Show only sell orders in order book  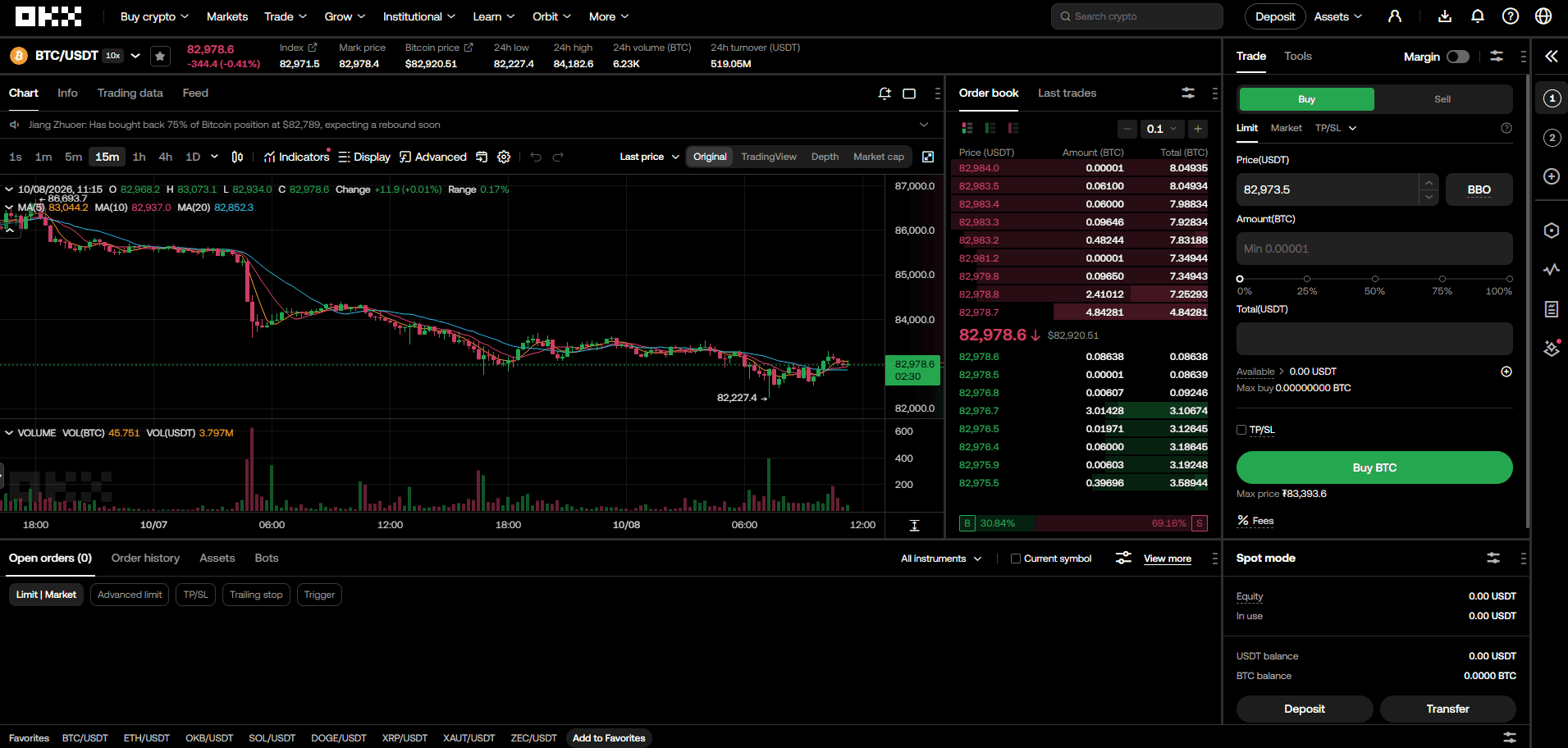[x=1013, y=128]
